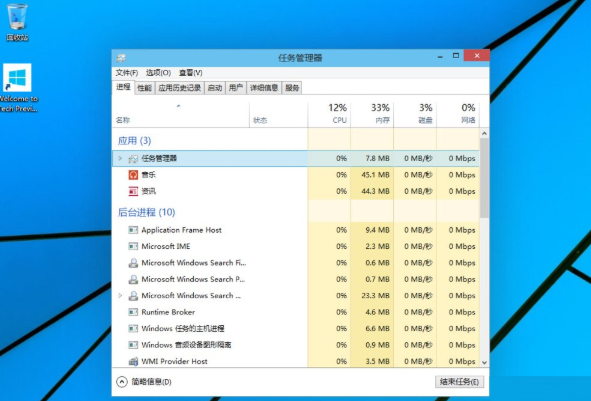Open the 文件(F) menu

127,73
